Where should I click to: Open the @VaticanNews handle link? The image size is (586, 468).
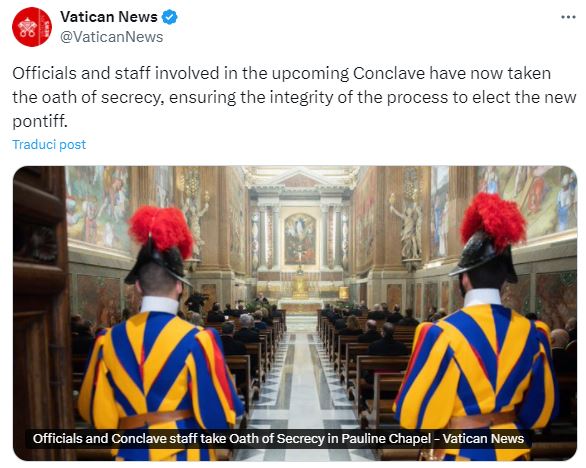pos(111,37)
